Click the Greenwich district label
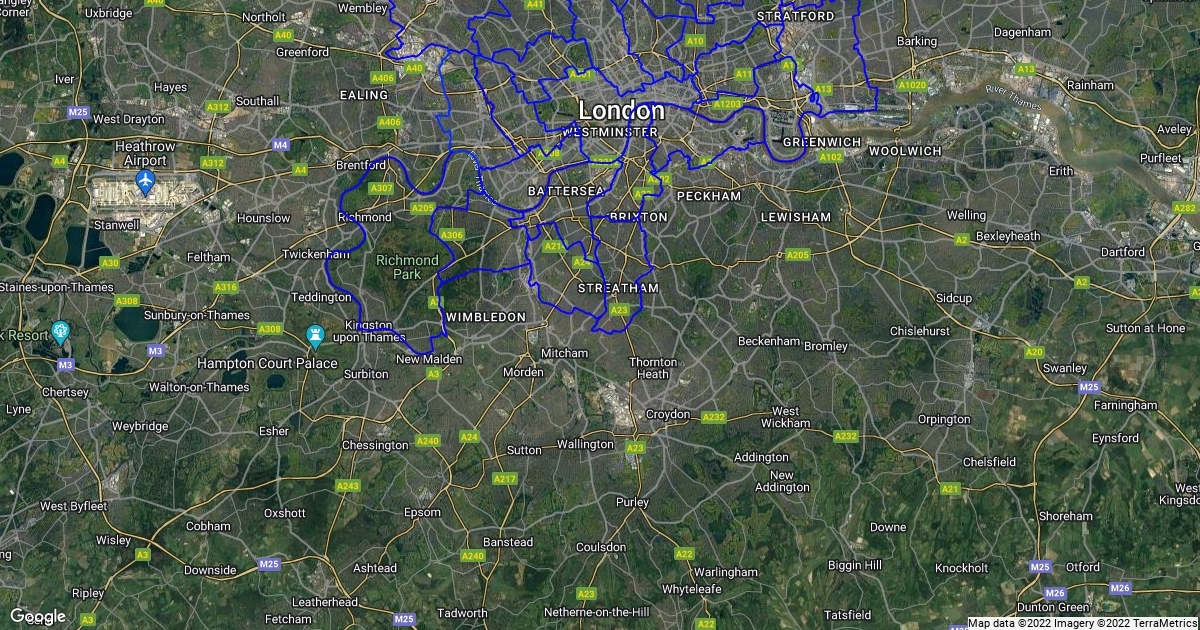Screen dimensions: 1200x630 click(x=822, y=142)
